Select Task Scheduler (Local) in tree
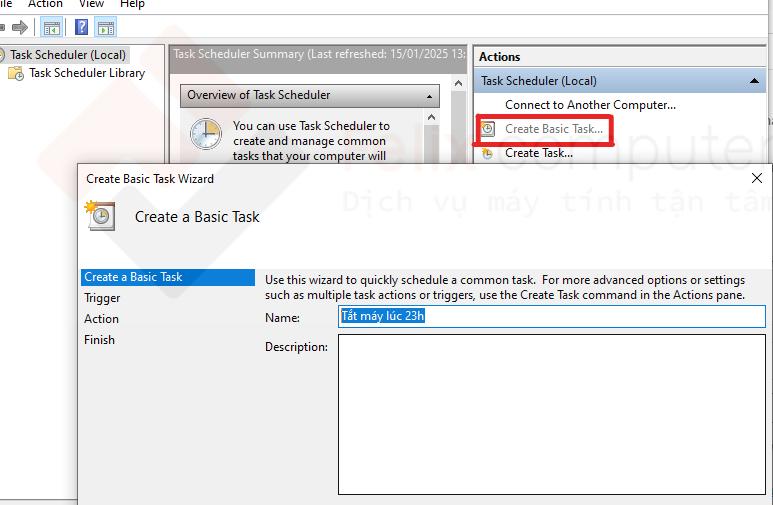This screenshot has height=505, width=773. (x=67, y=55)
